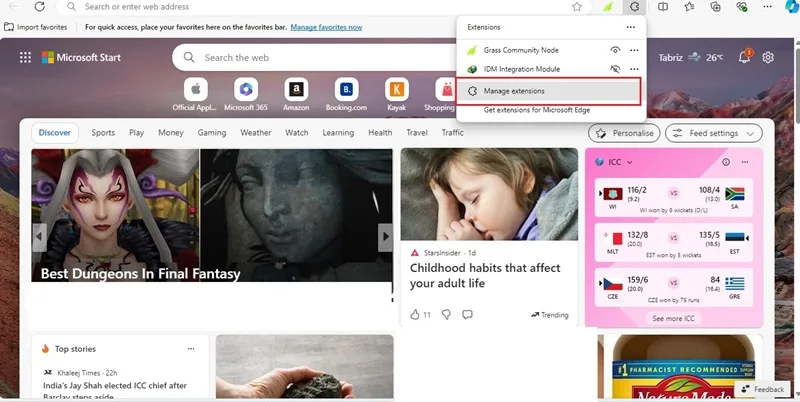Screen dimensions: 800x402
Task: Open Shopping quick link
Action: point(442,94)
